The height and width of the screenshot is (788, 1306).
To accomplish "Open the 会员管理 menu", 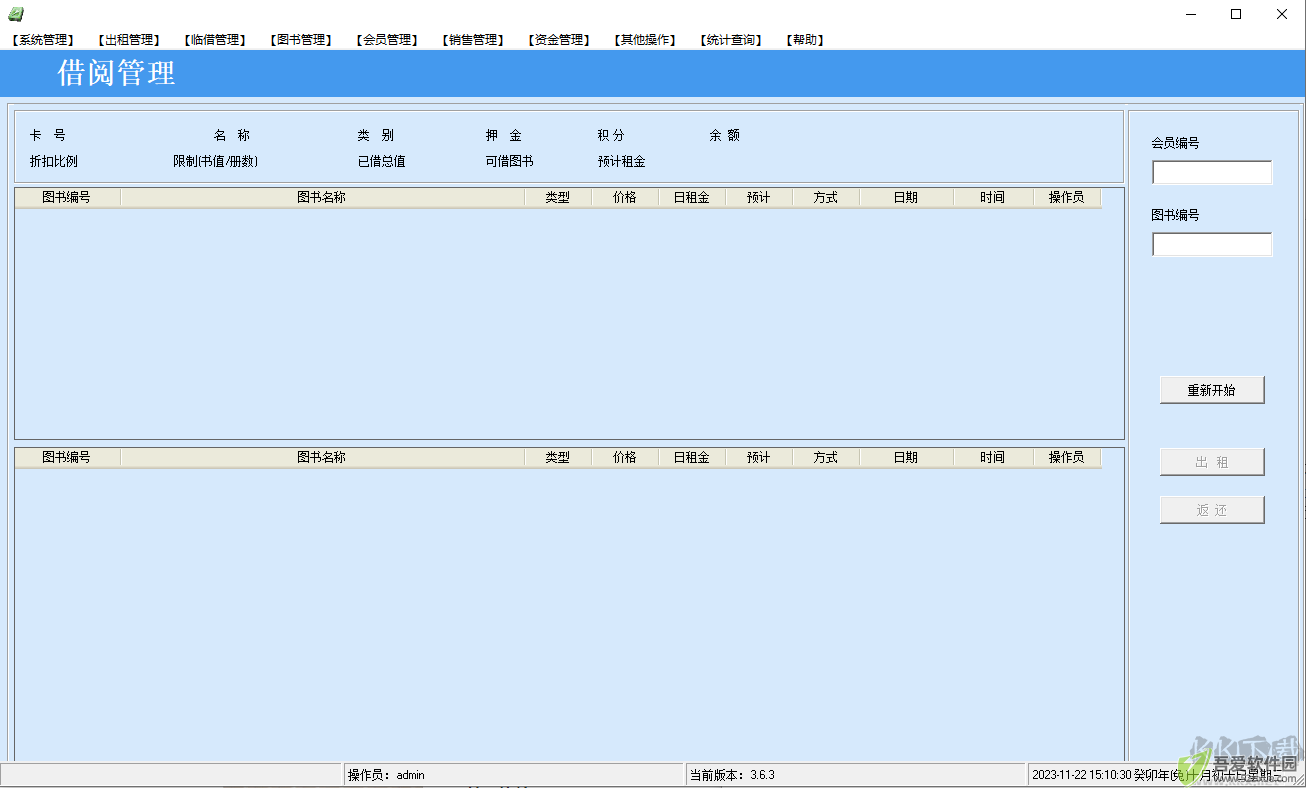I will coord(385,40).
